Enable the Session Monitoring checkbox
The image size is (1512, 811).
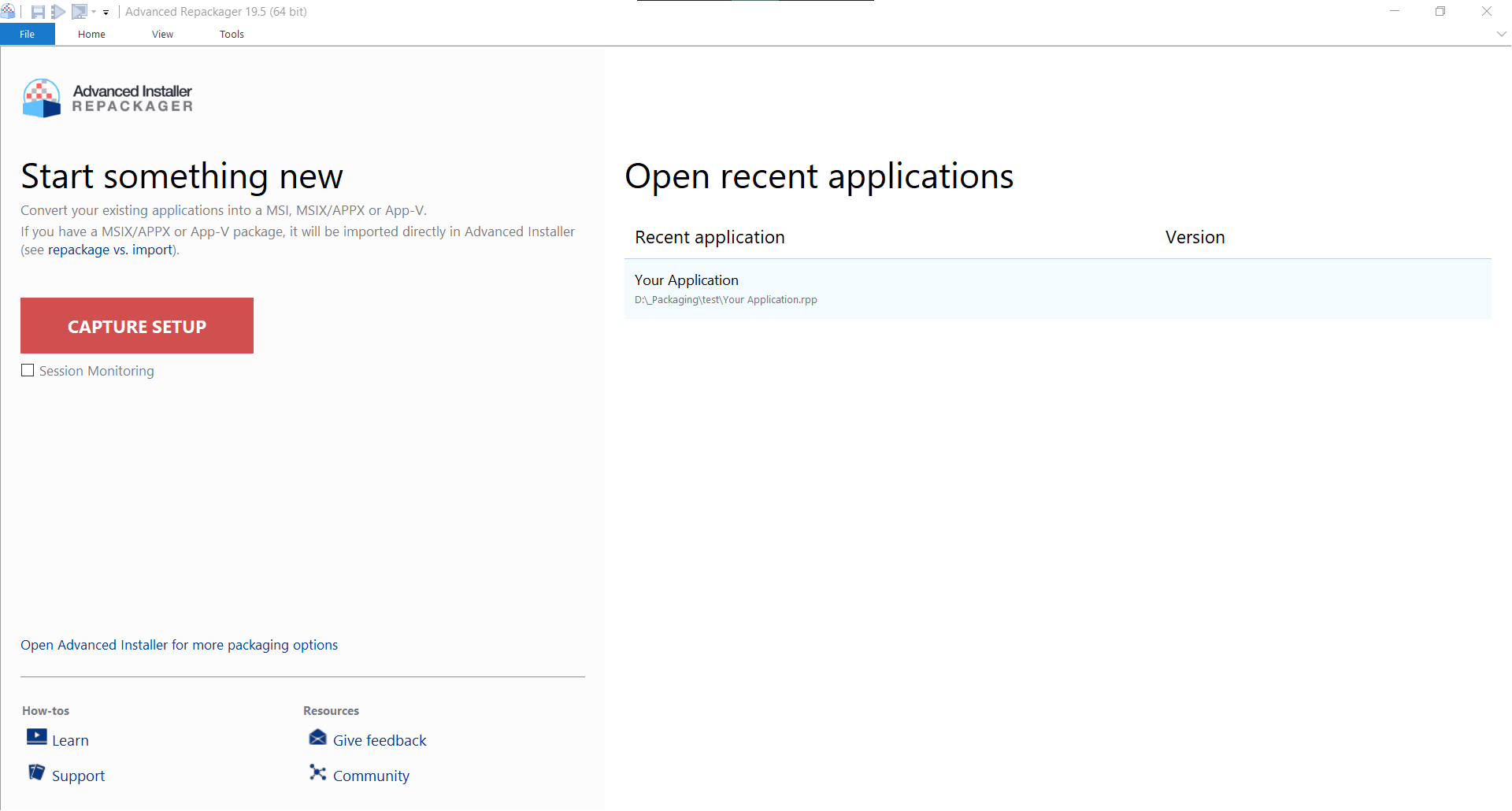28,371
